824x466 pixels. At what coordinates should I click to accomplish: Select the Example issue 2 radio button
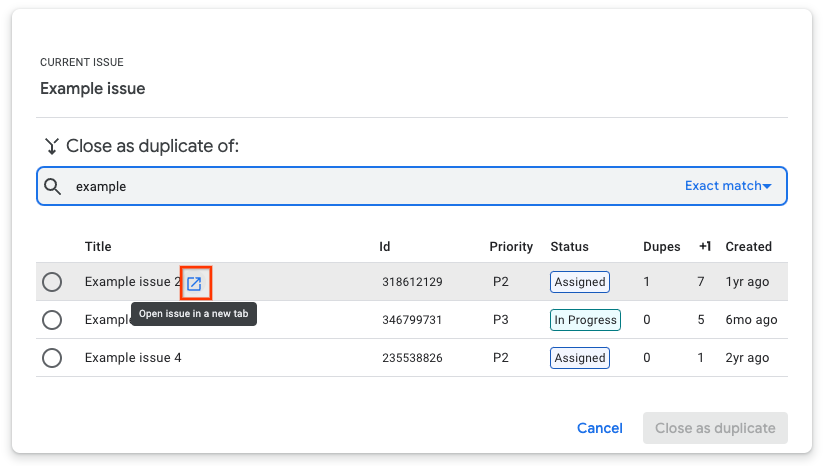click(52, 282)
